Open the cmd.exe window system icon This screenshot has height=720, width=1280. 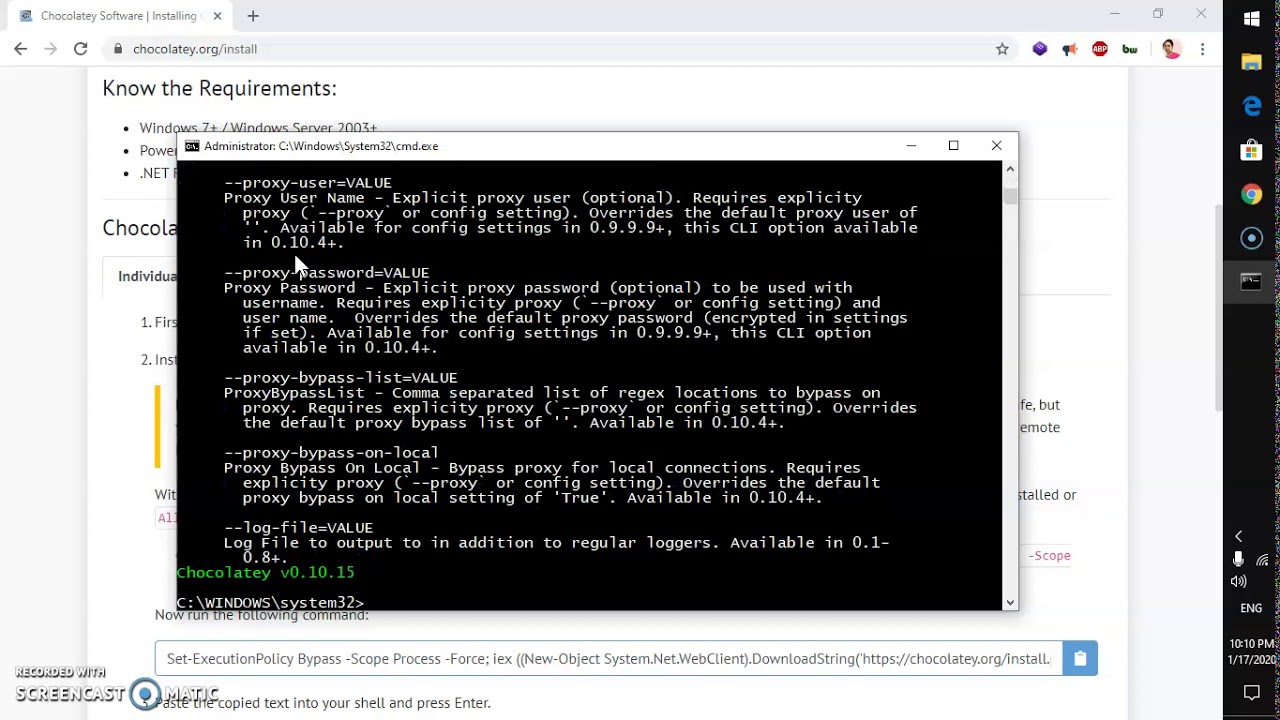[192, 146]
